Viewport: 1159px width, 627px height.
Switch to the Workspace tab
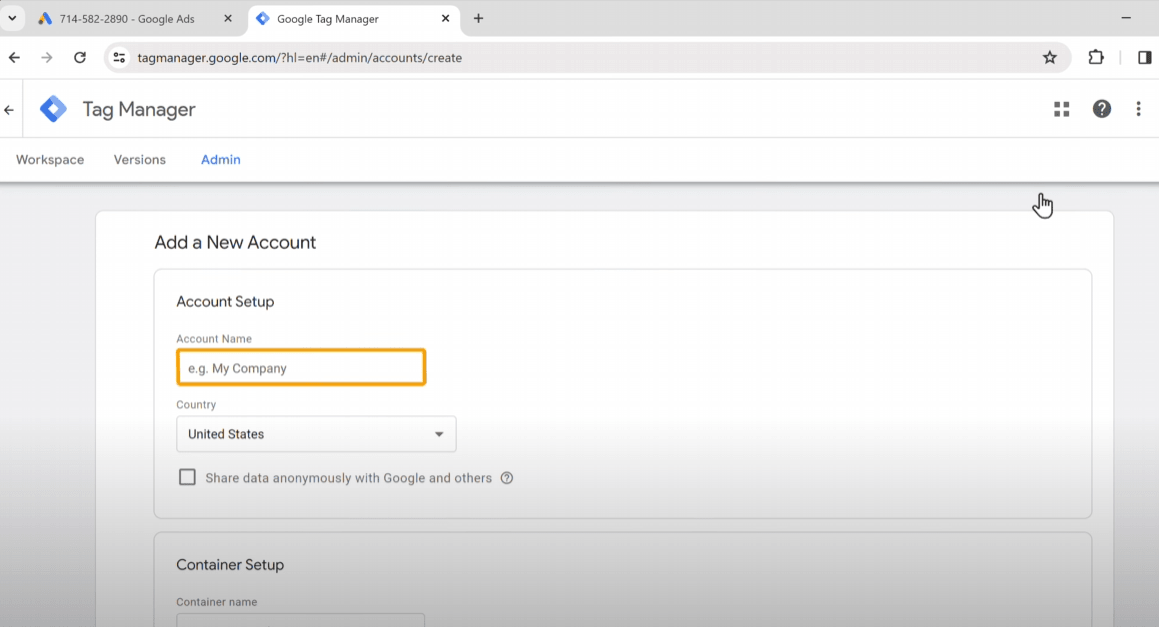50,160
